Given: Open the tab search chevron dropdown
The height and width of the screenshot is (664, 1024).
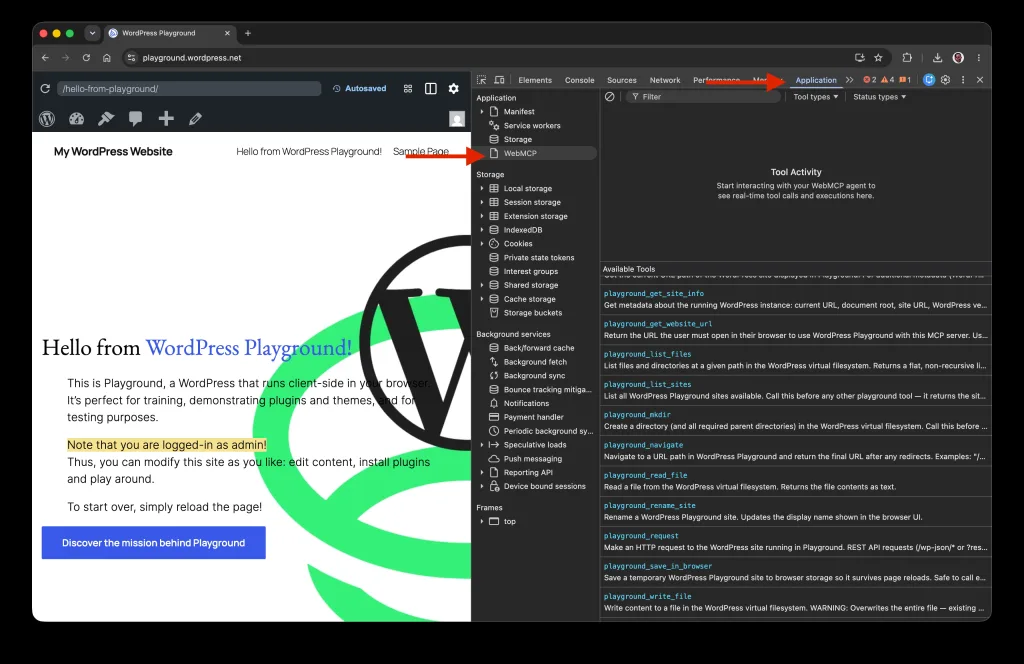Looking at the screenshot, I should pos(92,33).
